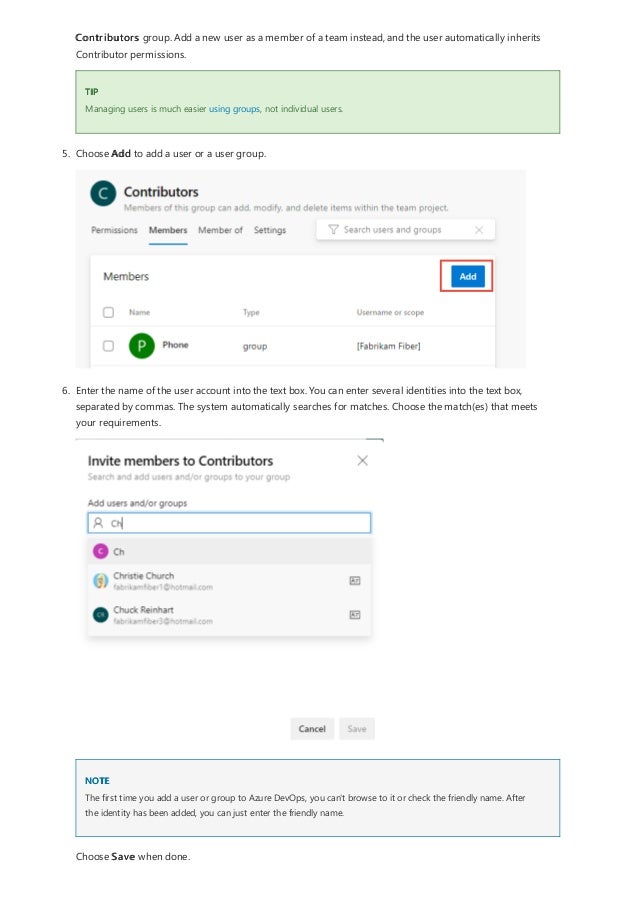Go to the Settings tab
The width and height of the screenshot is (638, 903).
coord(269,230)
